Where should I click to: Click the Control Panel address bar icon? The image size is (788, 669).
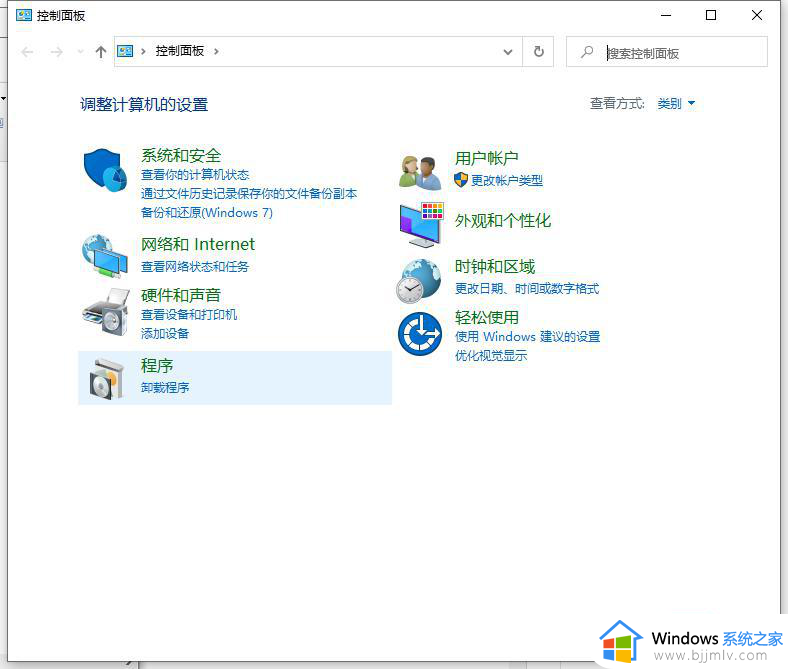click(125, 51)
